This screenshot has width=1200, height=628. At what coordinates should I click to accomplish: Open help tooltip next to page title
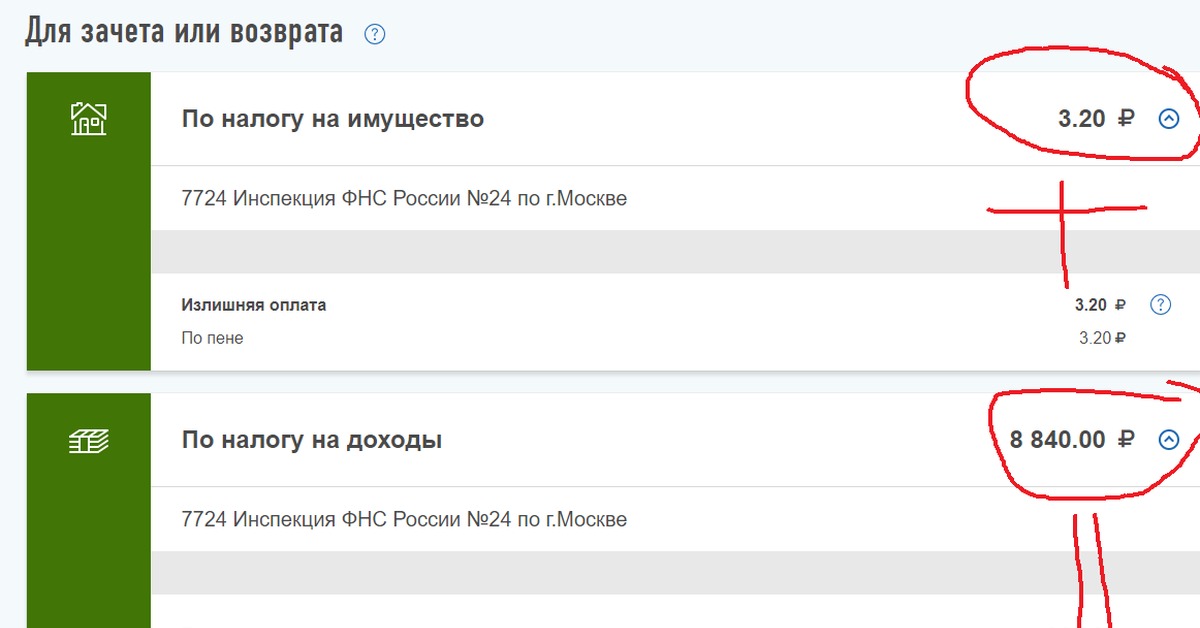click(374, 32)
